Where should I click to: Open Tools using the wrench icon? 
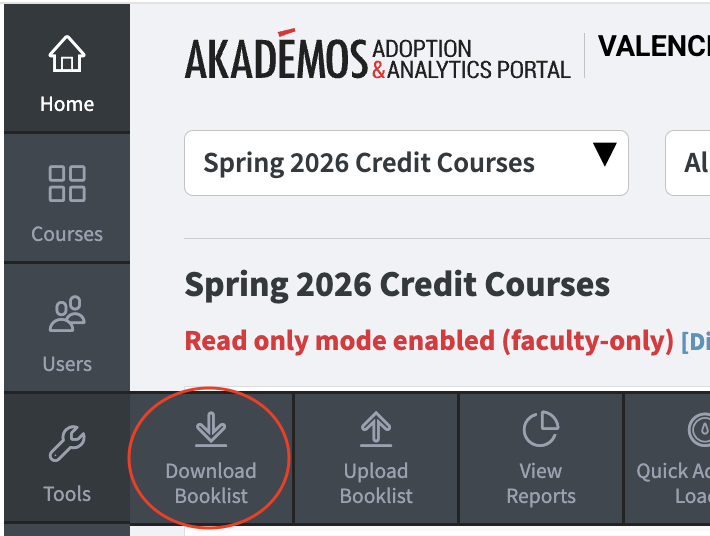pos(67,444)
